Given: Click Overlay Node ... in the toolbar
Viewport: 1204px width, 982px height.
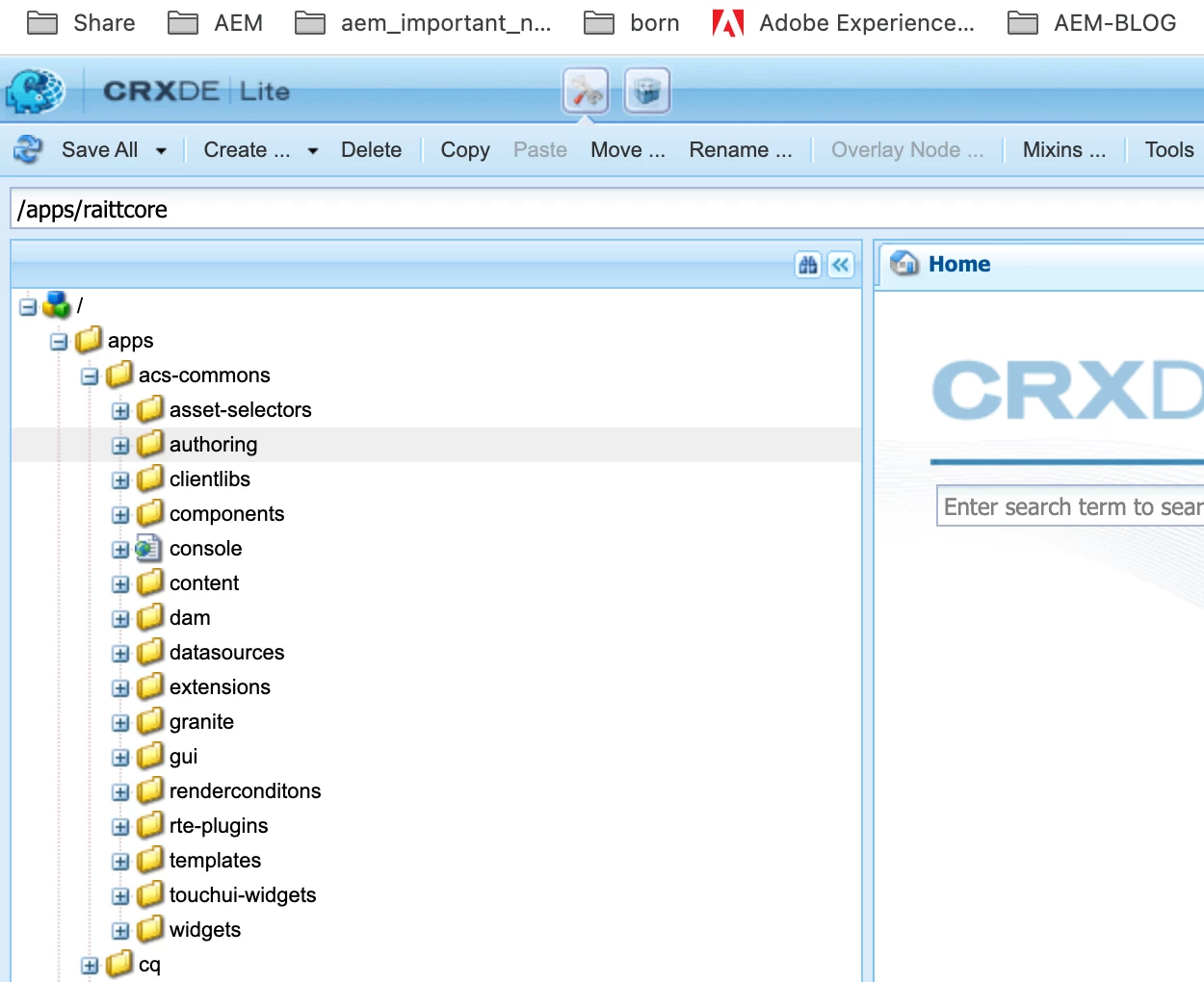Looking at the screenshot, I should coord(907,149).
